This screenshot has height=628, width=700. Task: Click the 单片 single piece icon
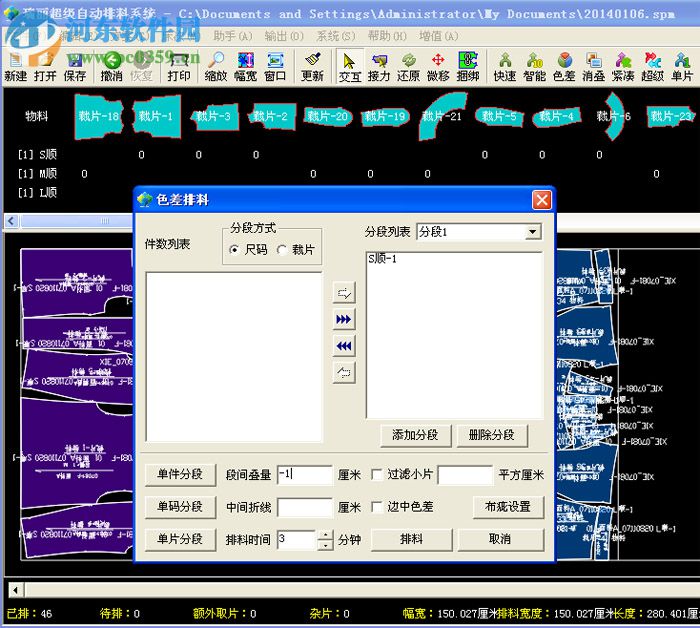pyautogui.click(x=682, y=67)
